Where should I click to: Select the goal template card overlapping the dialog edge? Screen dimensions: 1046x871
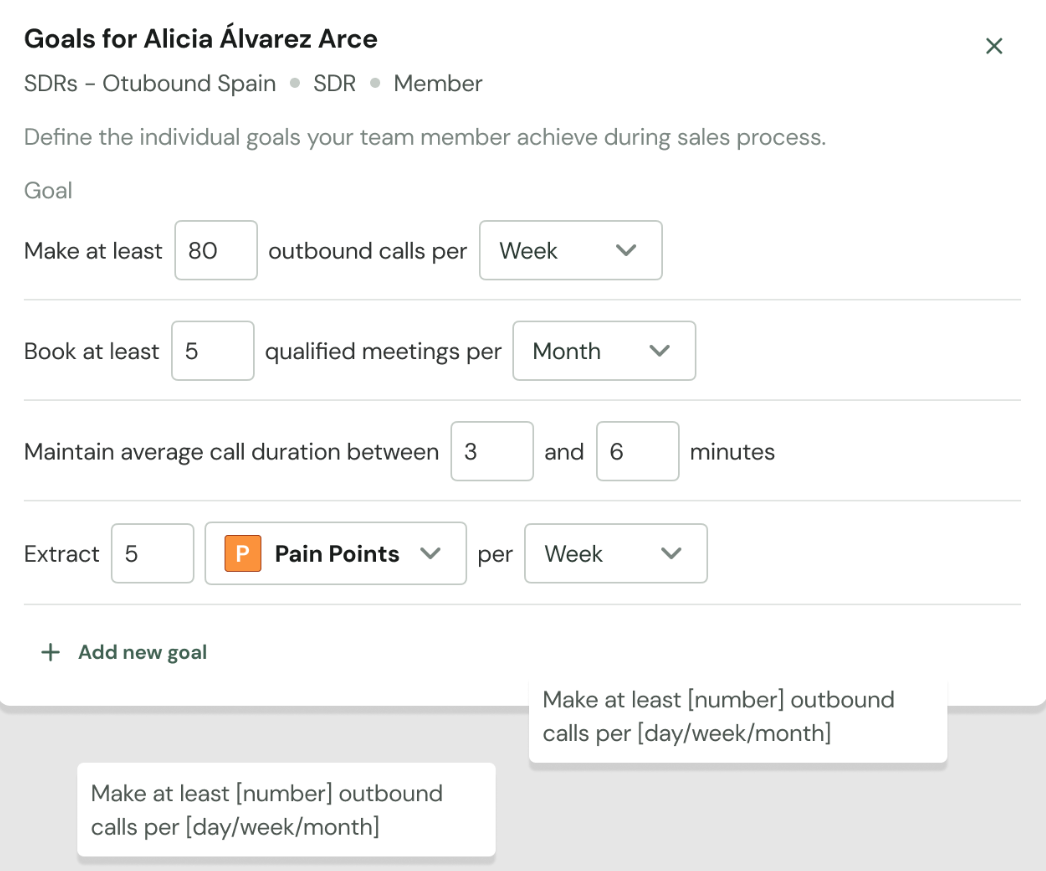click(737, 717)
